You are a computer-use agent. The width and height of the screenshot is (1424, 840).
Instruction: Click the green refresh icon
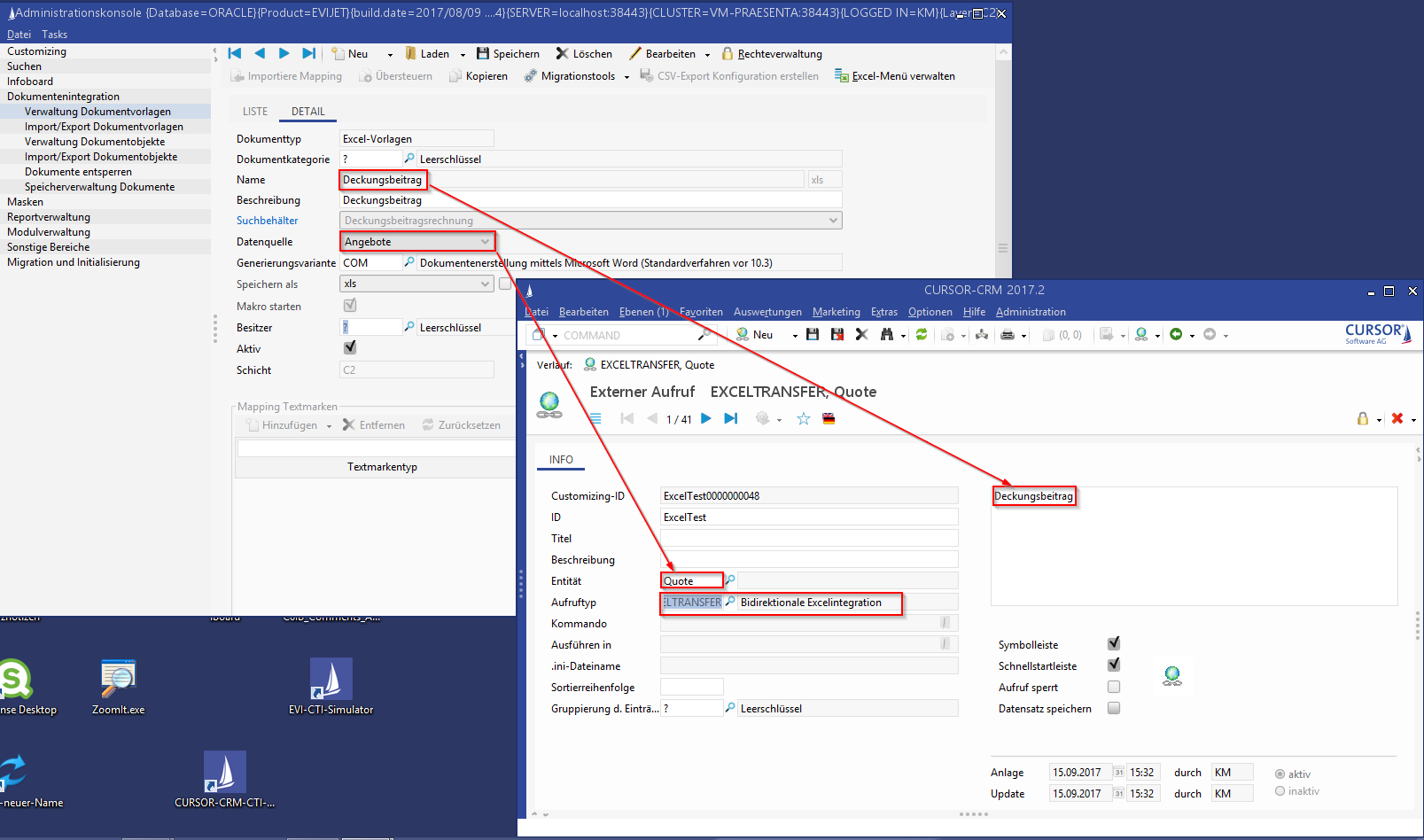coord(922,335)
